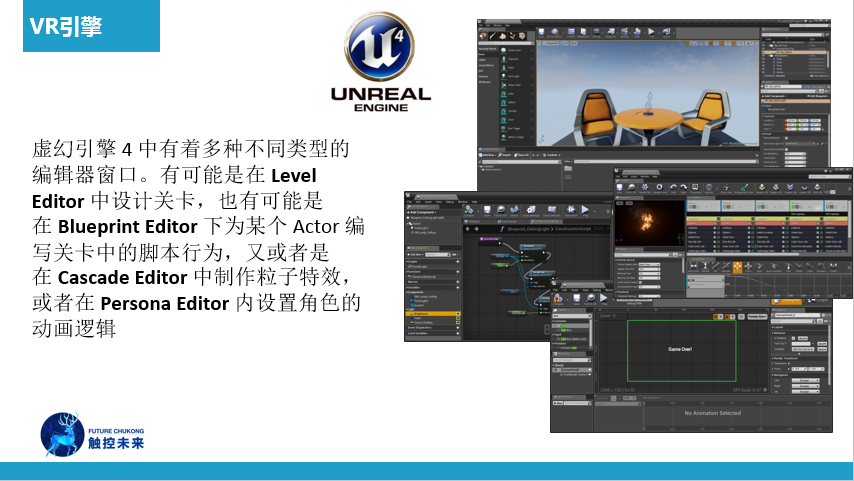
Task: Click Location X field in Level Details
Action: pyautogui.click(x=791, y=120)
